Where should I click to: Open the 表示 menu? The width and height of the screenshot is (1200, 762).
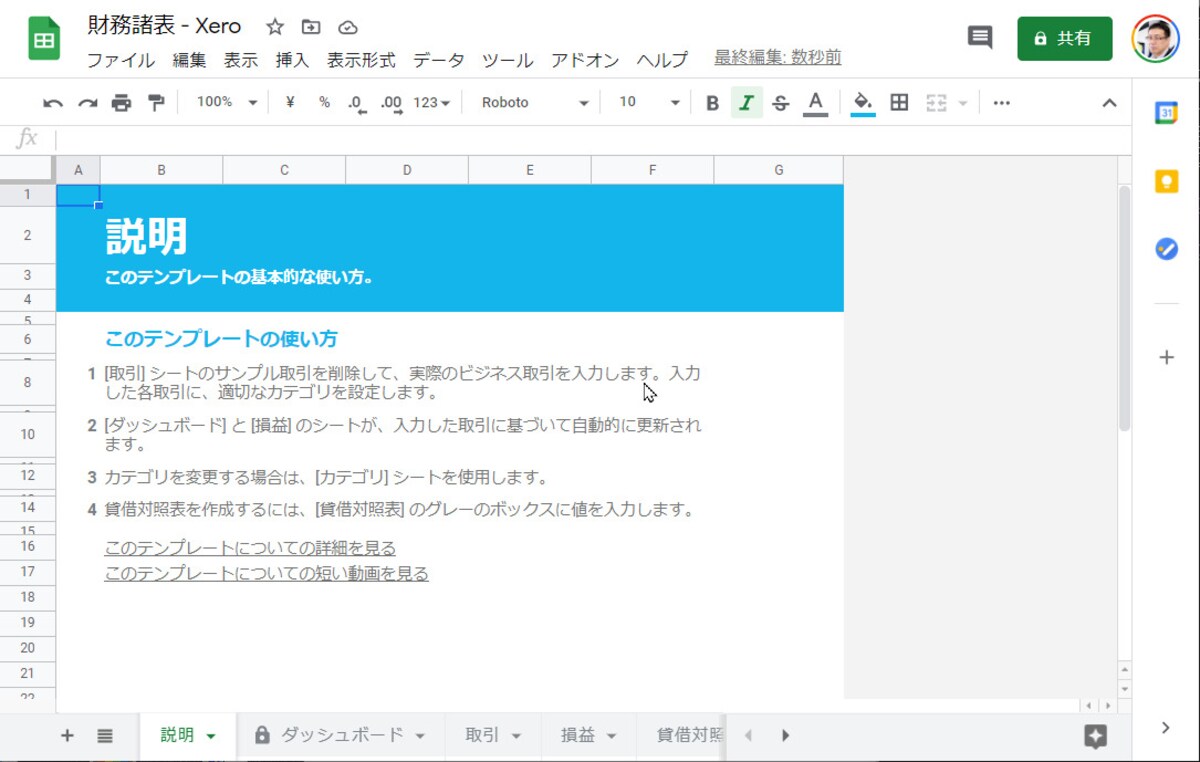[x=240, y=60]
